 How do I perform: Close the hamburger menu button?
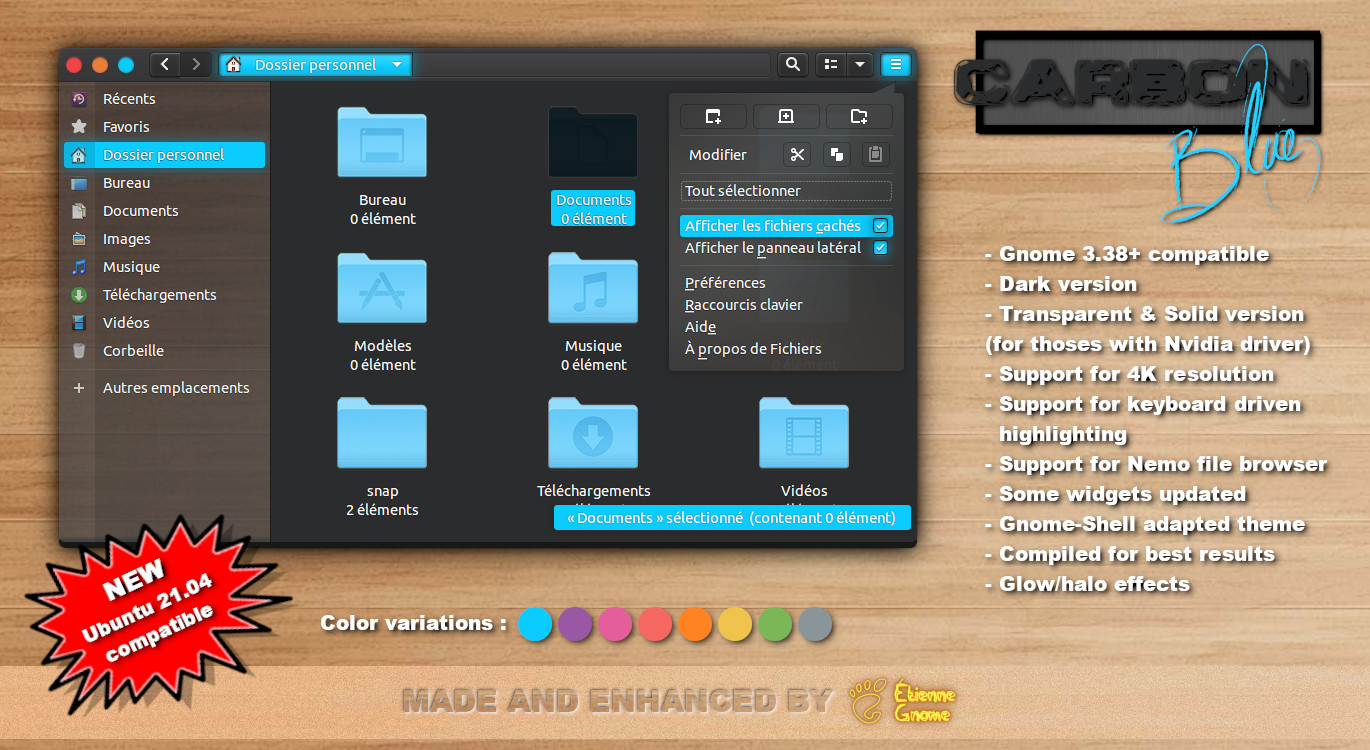coord(896,64)
